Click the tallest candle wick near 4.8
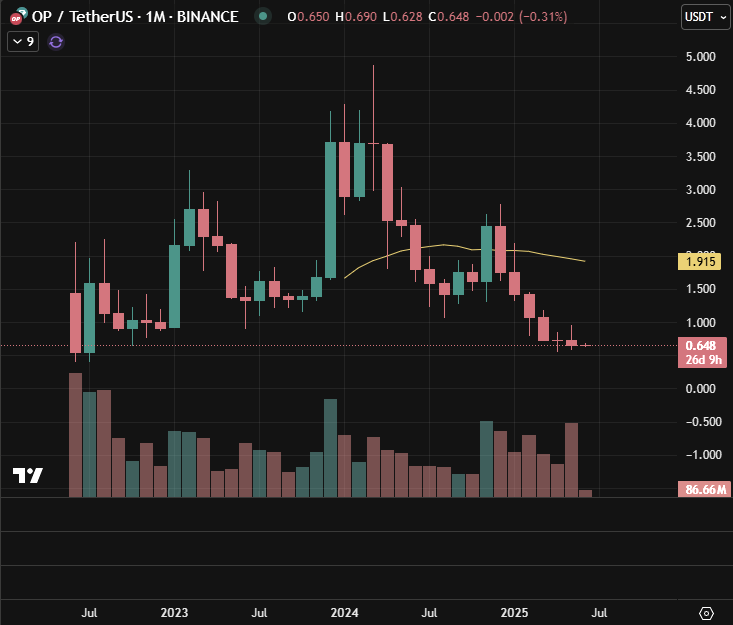This screenshot has width=733, height=625. pyautogui.click(x=373, y=103)
